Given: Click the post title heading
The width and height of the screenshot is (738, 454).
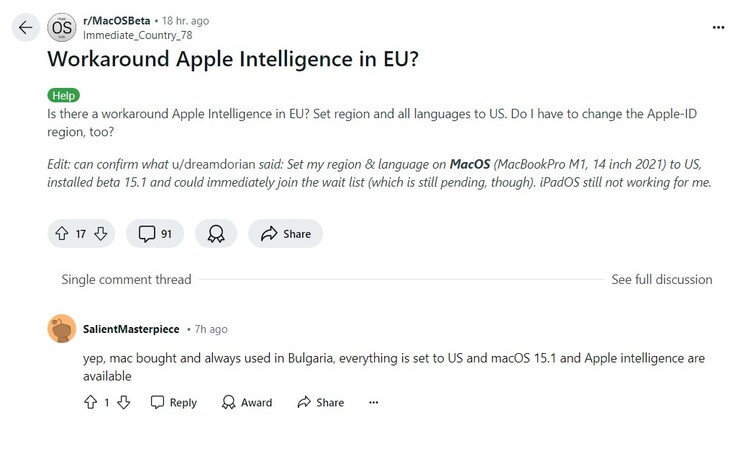Looking at the screenshot, I should (x=232, y=59).
